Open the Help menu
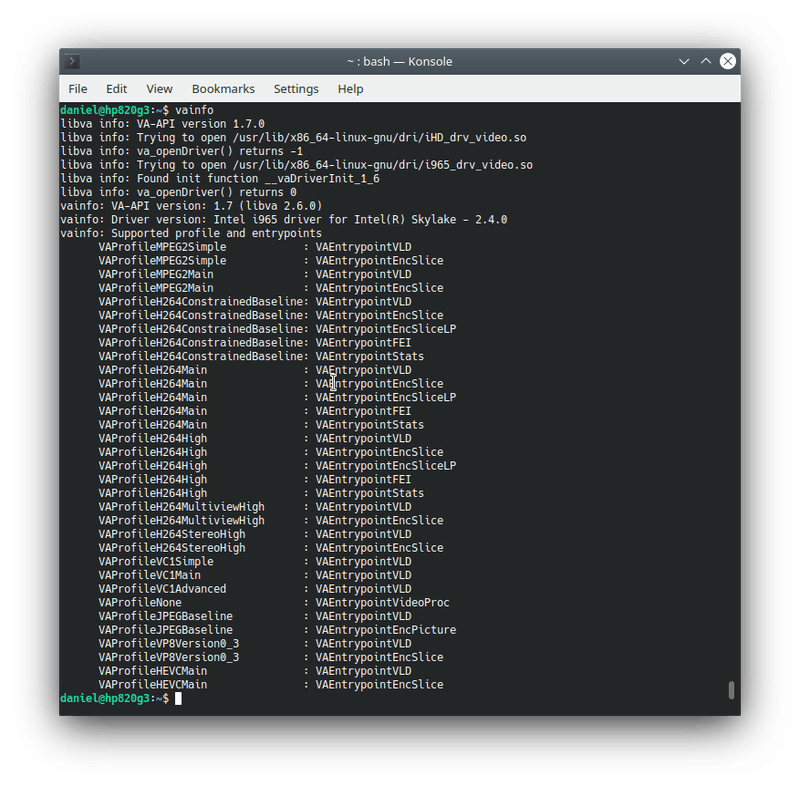The width and height of the screenshot is (800, 786). pos(350,89)
